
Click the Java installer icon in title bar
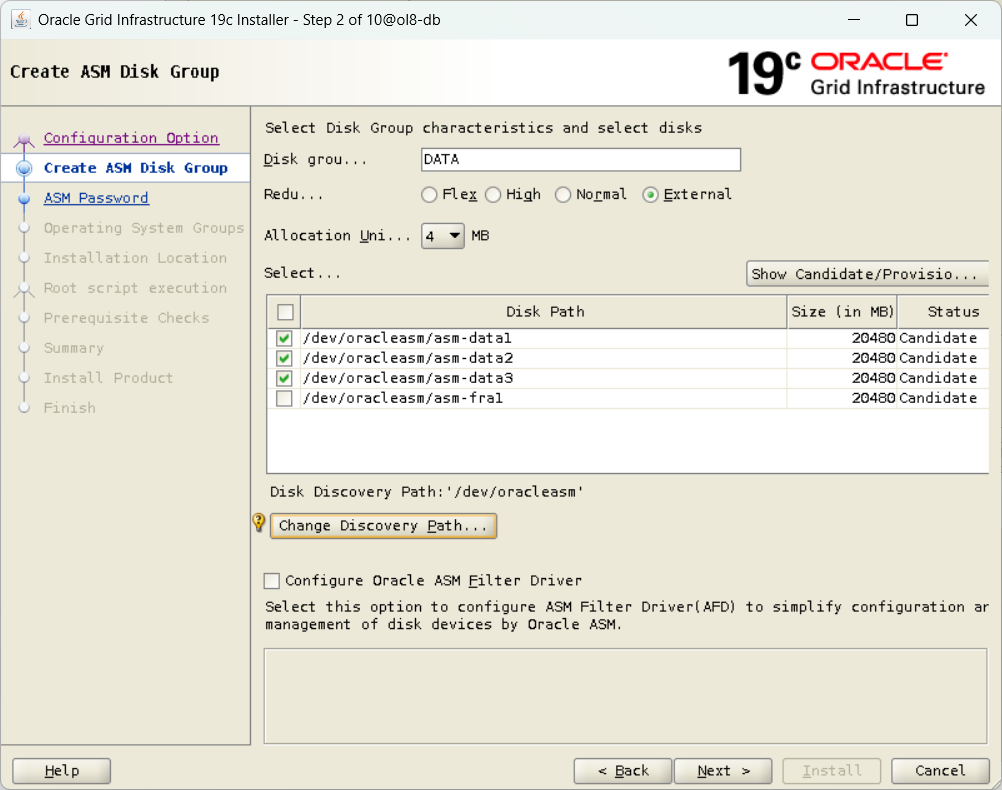[x=20, y=20]
